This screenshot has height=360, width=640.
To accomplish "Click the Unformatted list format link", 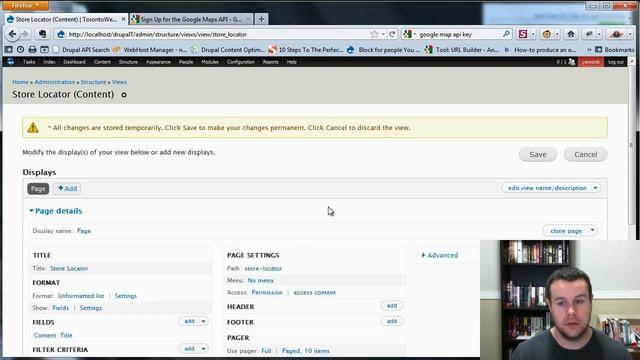I will (81, 296).
